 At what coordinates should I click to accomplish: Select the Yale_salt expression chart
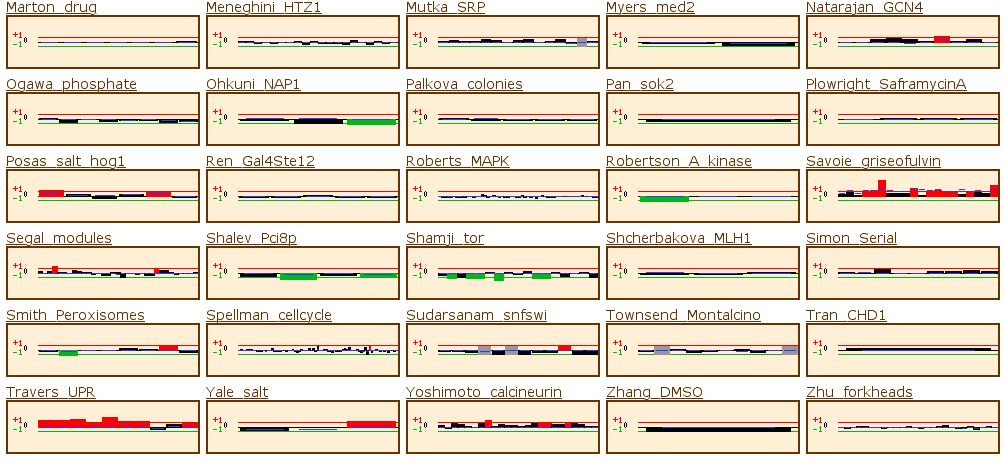pos(303,427)
